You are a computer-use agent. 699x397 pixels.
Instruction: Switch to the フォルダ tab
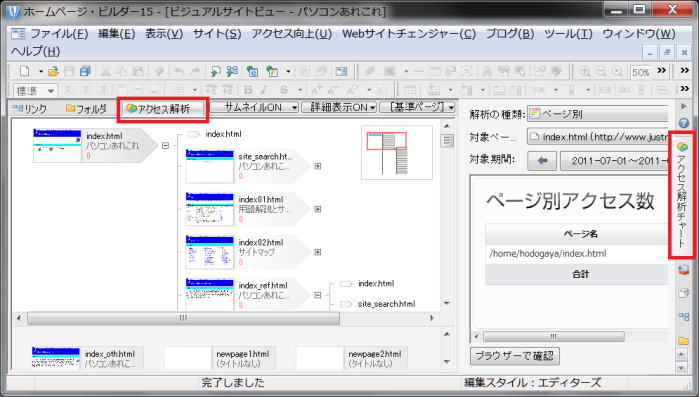click(86, 108)
